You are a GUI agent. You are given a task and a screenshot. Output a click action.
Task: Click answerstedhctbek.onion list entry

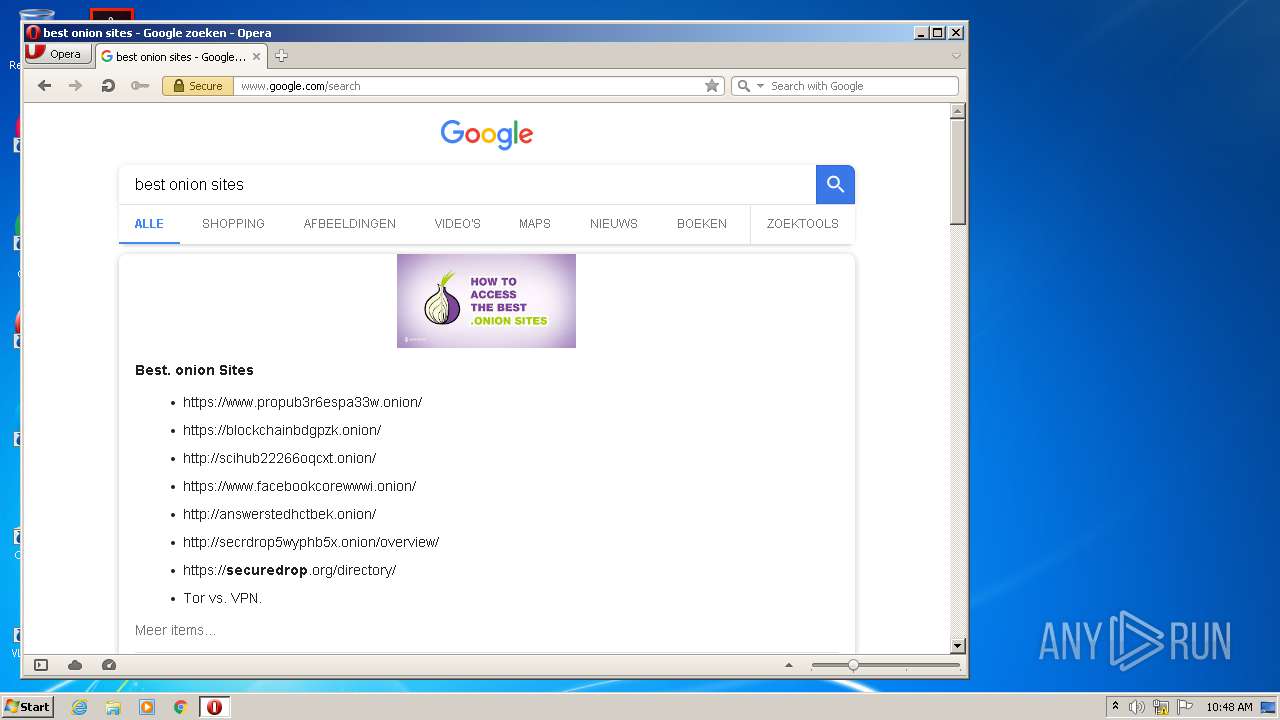(x=279, y=514)
